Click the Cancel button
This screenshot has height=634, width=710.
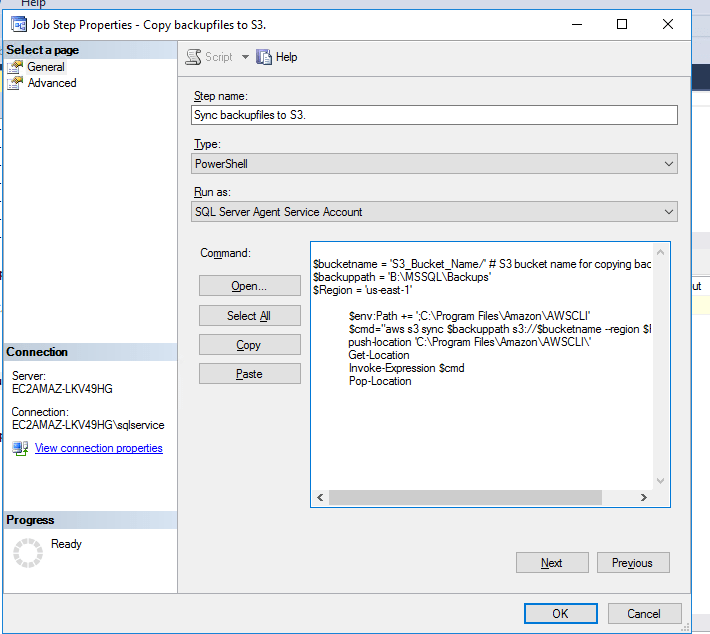tap(644, 613)
